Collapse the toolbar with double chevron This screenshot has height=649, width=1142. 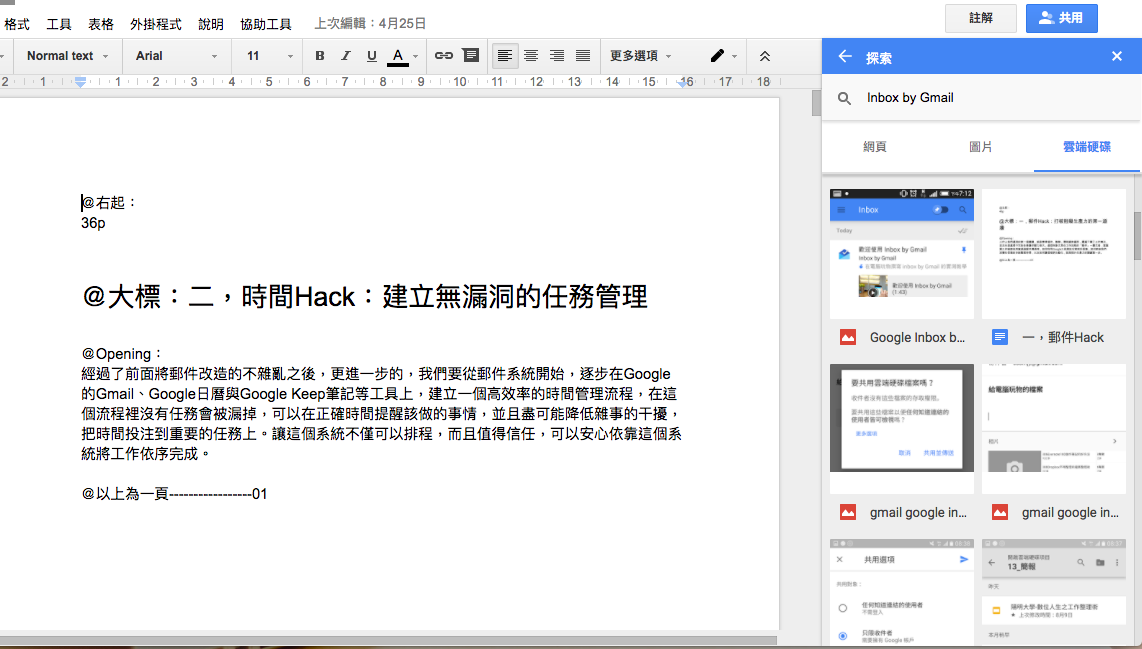(x=765, y=56)
